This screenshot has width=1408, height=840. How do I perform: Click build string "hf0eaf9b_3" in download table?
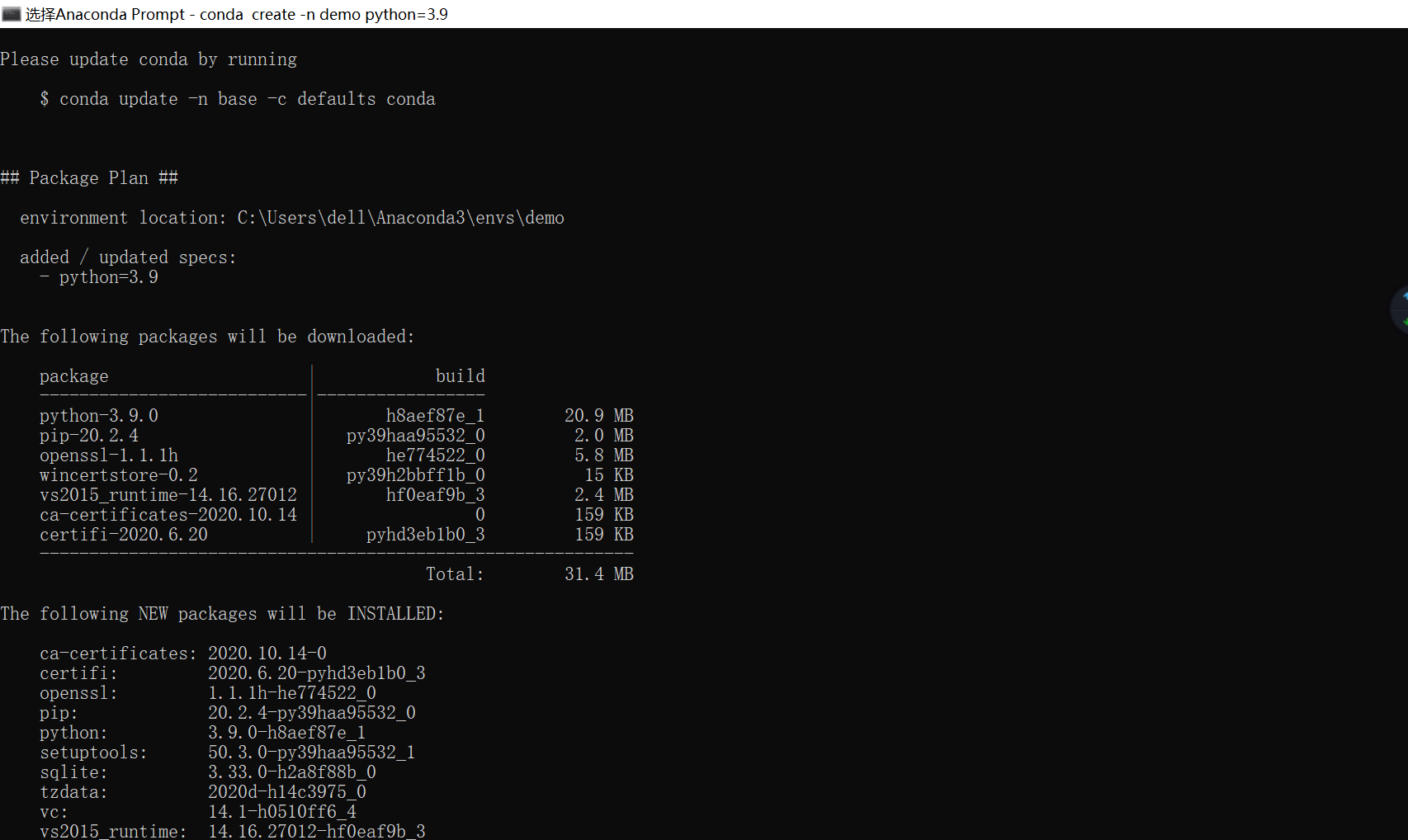[x=436, y=495]
